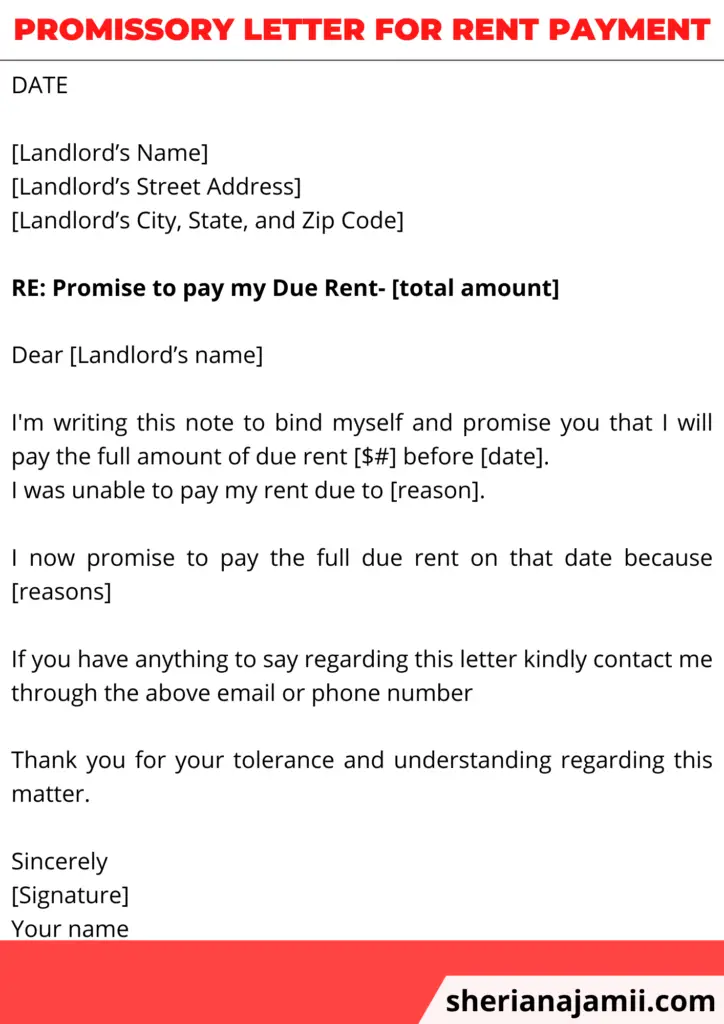Click the Dear [Landlord's name] salutation

[x=137, y=355]
